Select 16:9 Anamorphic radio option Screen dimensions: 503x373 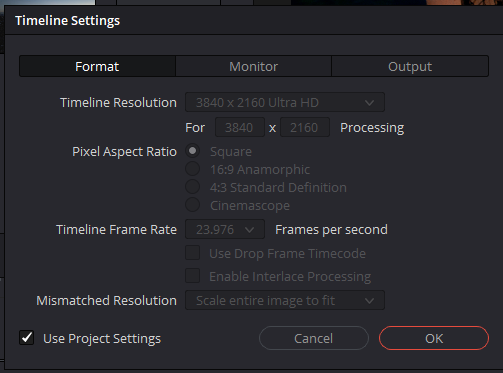tap(193, 169)
